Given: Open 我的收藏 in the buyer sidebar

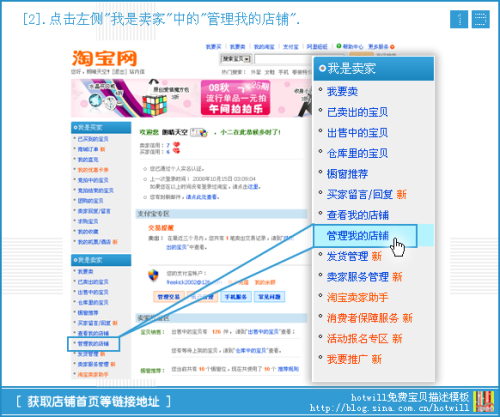Looking at the screenshot, I should tap(88, 232).
